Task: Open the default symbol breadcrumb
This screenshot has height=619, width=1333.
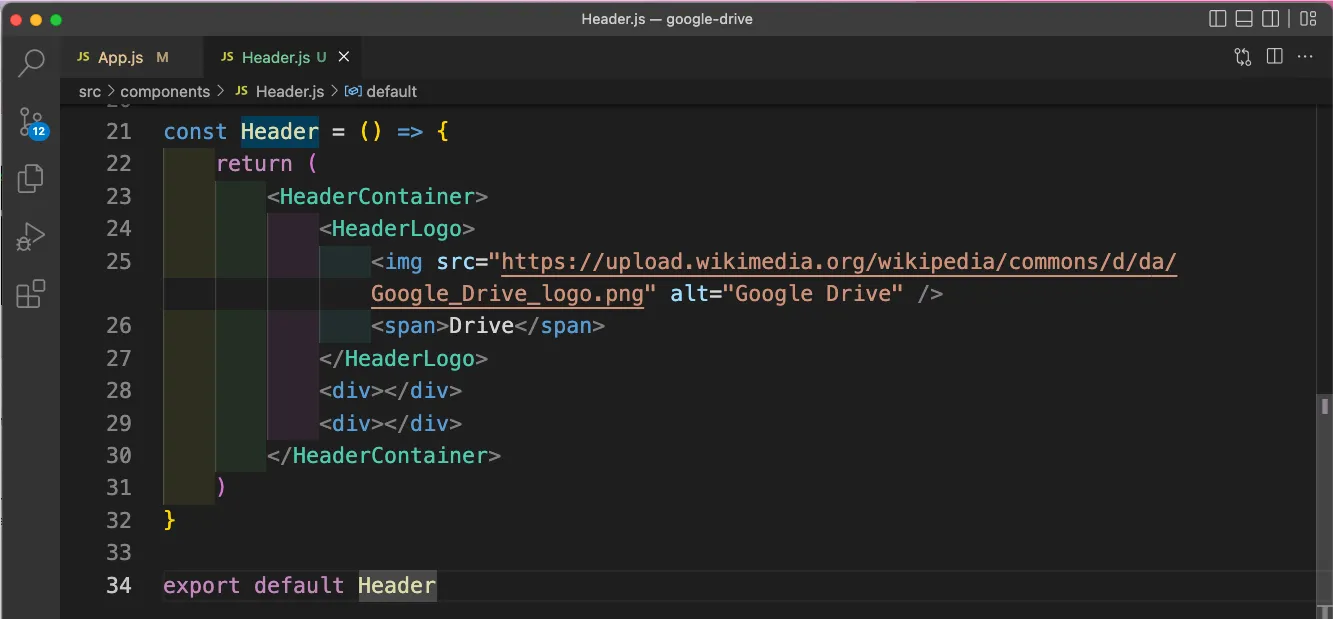Action: pos(381,91)
